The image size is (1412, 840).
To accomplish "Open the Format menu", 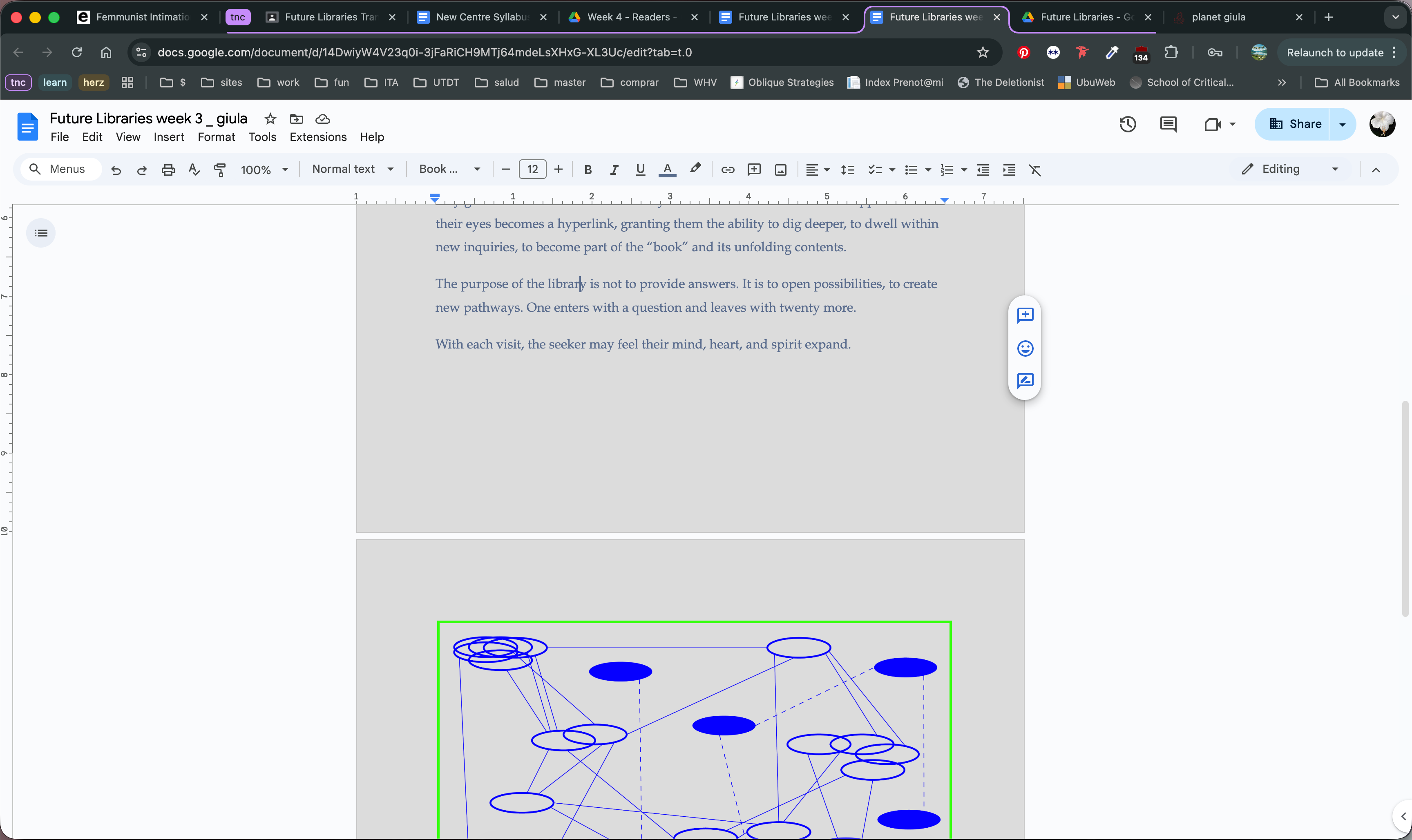I will point(216,137).
